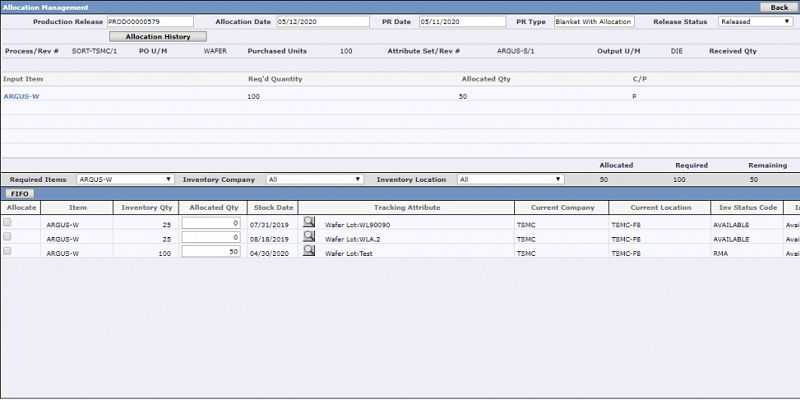Click the Allocation Date field
The width and height of the screenshot is (800, 400).
coord(323,21)
